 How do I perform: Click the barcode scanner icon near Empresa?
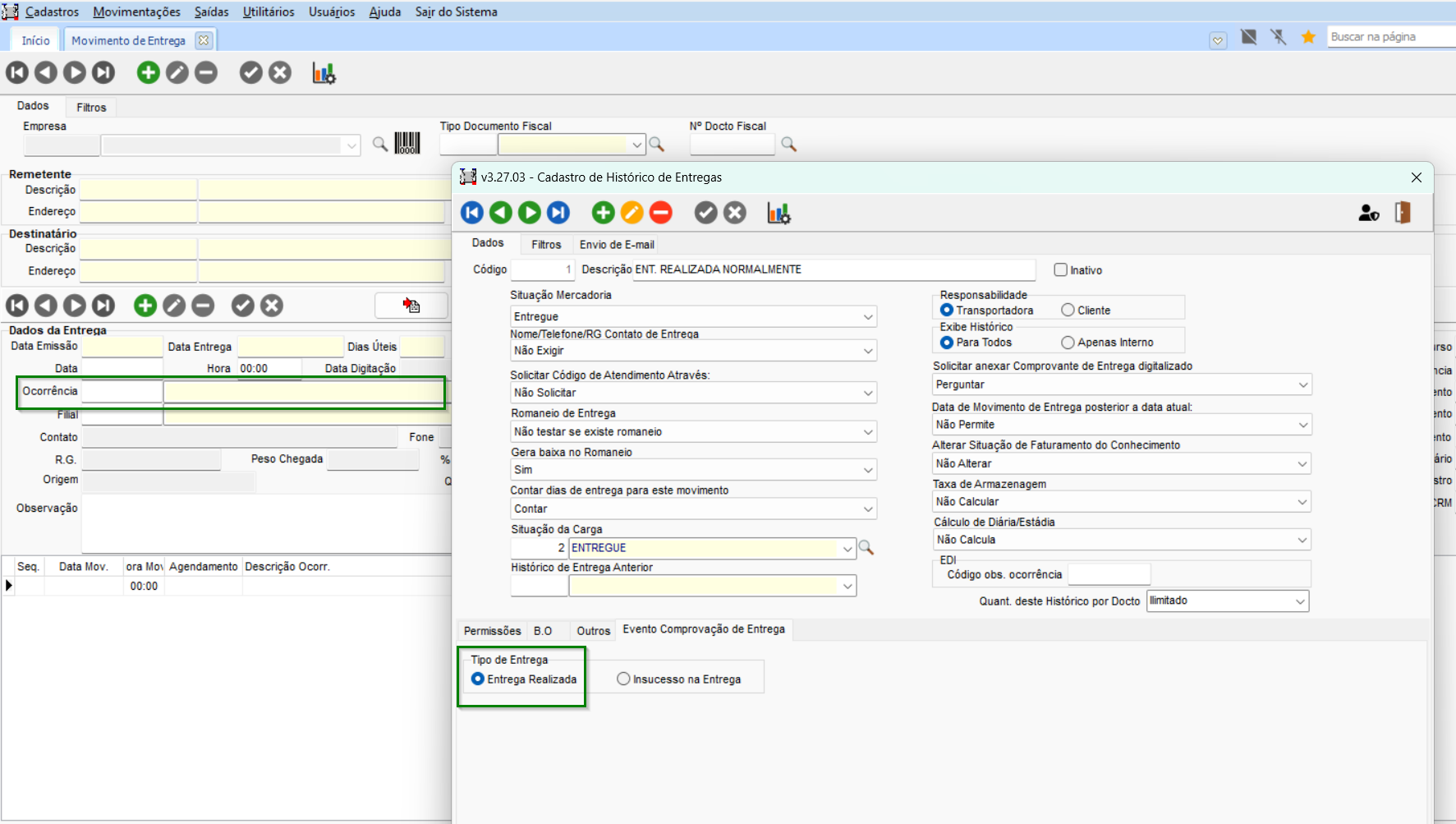407,144
